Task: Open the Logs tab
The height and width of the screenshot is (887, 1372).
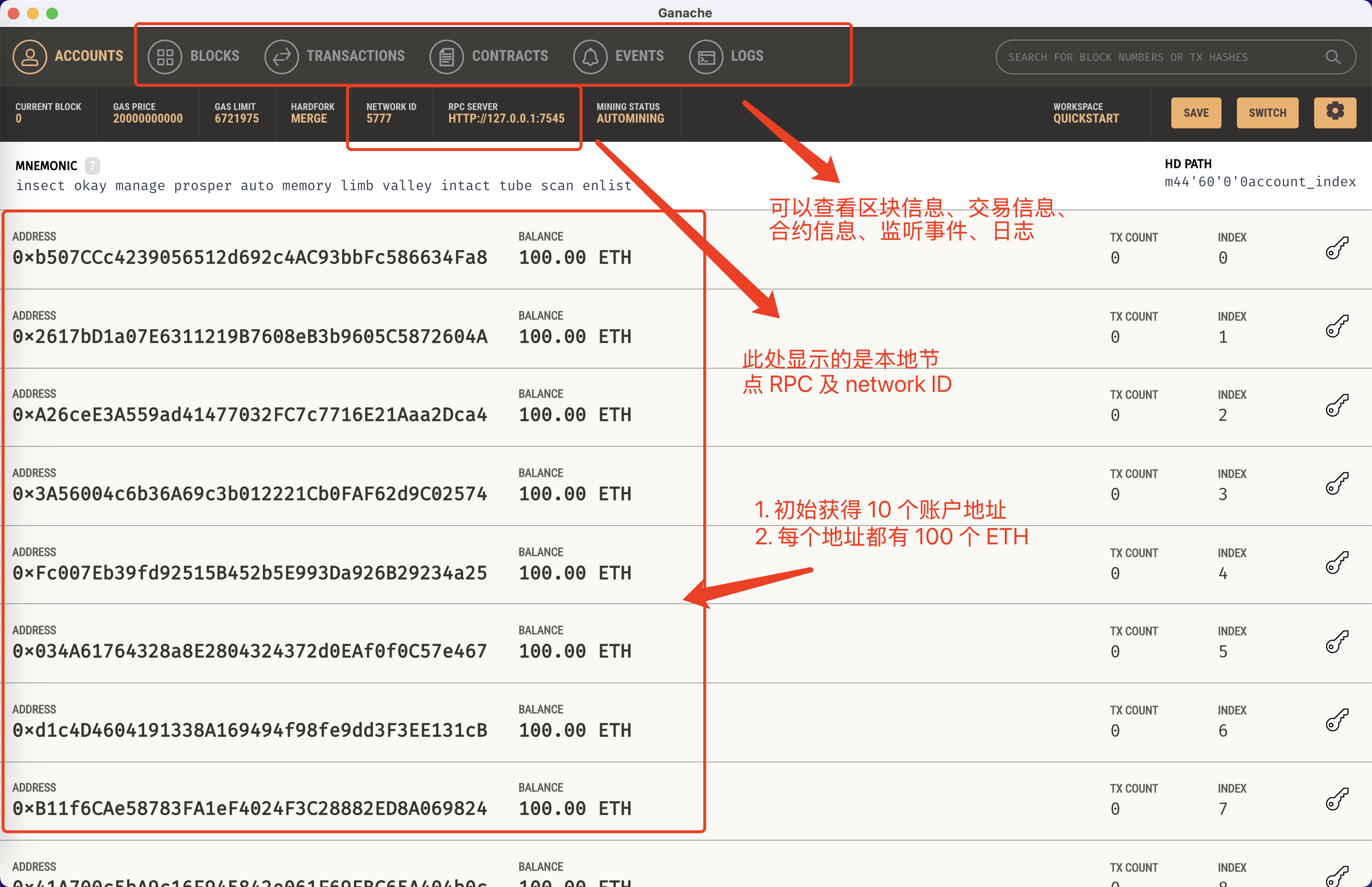Action: tap(726, 56)
